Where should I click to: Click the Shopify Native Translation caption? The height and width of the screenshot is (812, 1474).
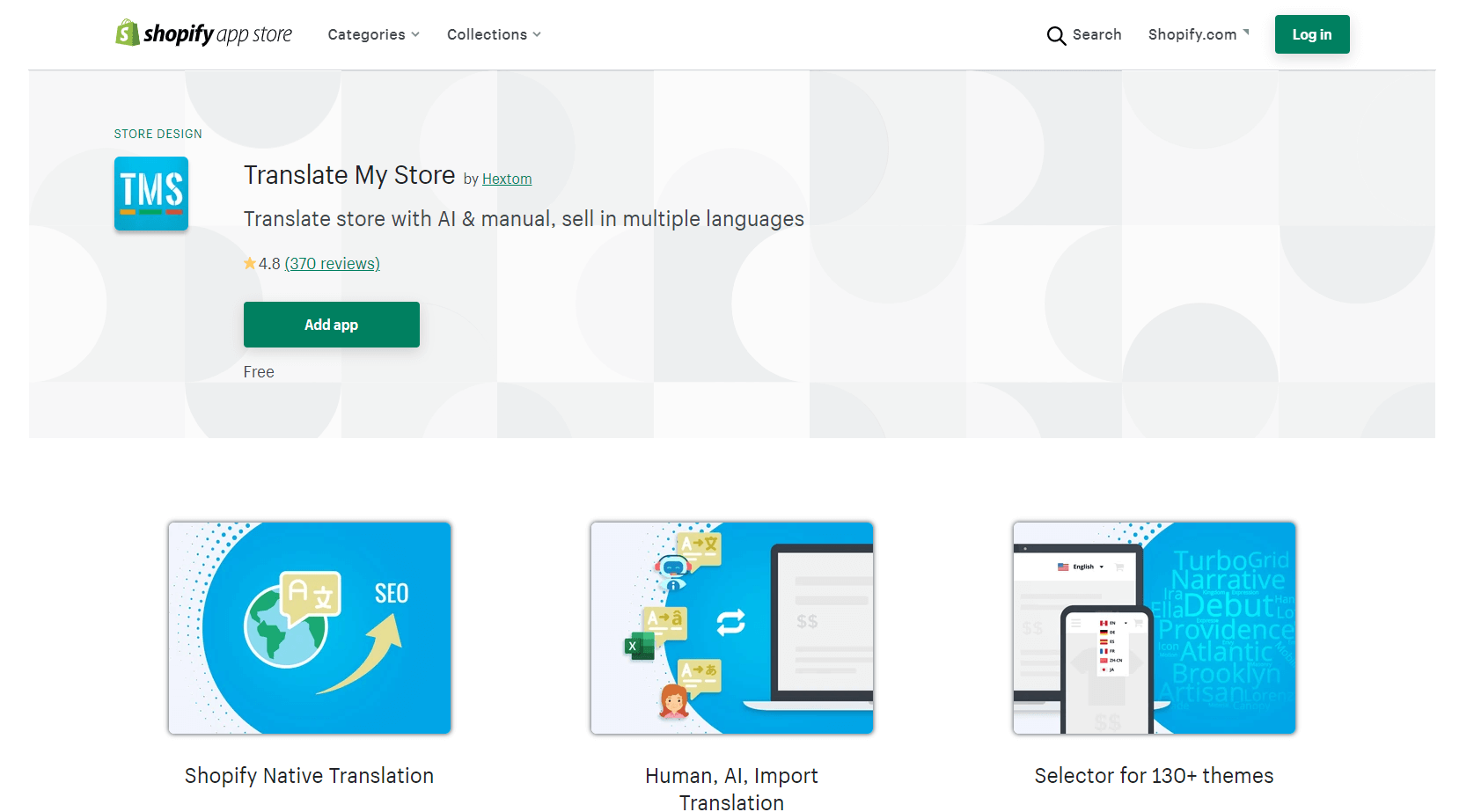(x=310, y=776)
